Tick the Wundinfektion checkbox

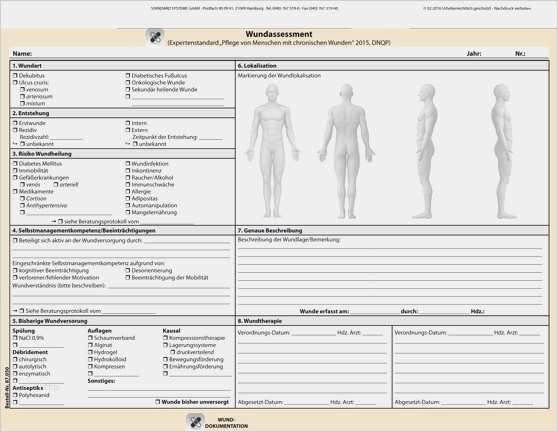[128, 164]
